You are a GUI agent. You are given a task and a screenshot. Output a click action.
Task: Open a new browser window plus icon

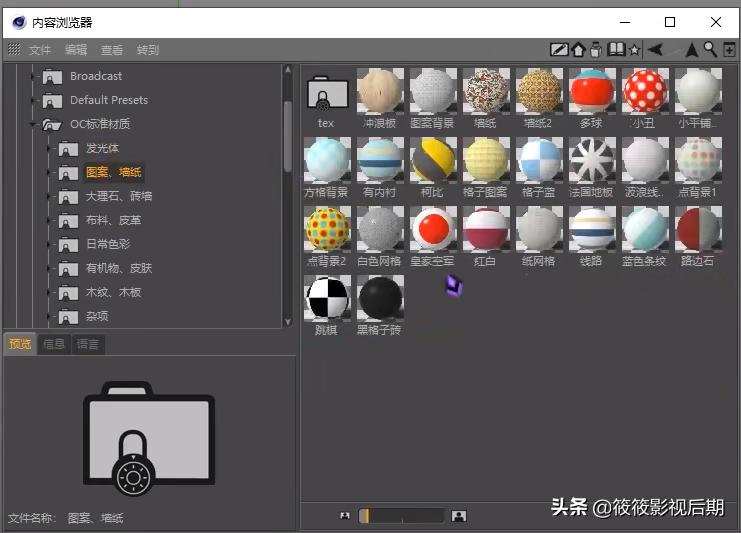pos(729,49)
